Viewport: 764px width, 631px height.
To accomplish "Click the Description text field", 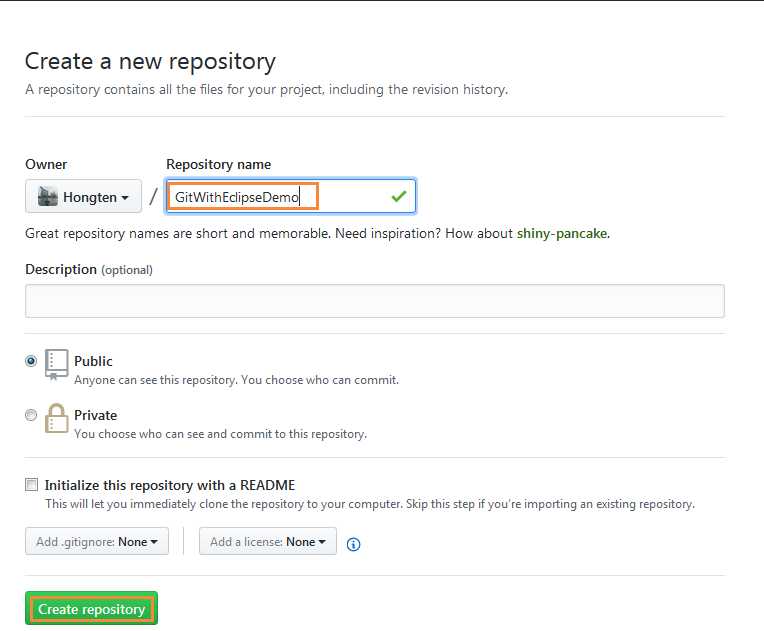I will tap(375, 301).
